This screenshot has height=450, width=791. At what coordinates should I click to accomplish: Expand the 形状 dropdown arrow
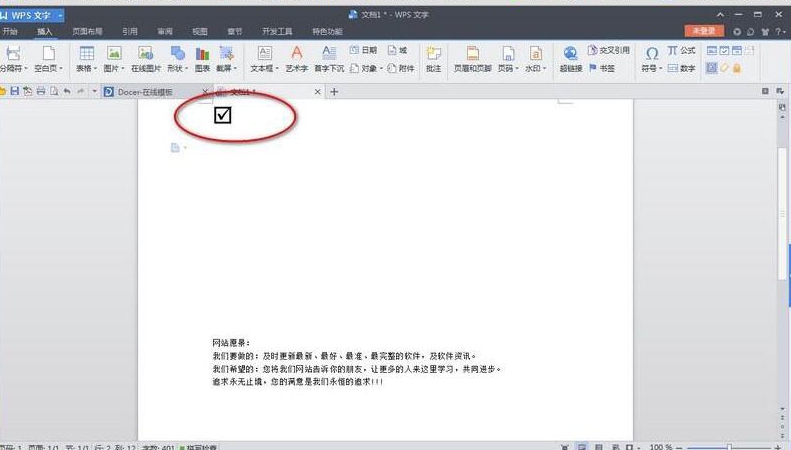pyautogui.click(x=186, y=68)
